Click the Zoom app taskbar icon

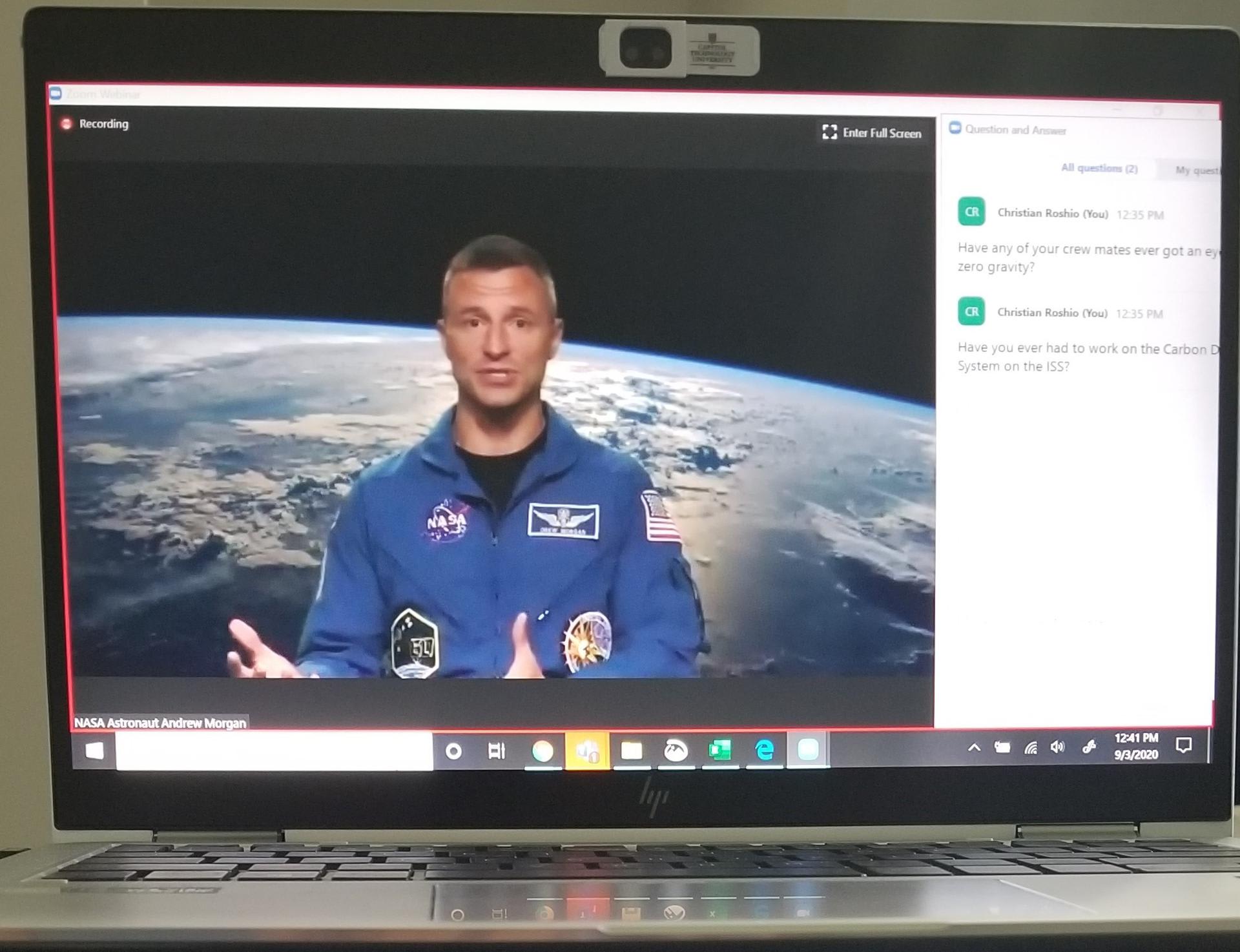click(x=808, y=750)
